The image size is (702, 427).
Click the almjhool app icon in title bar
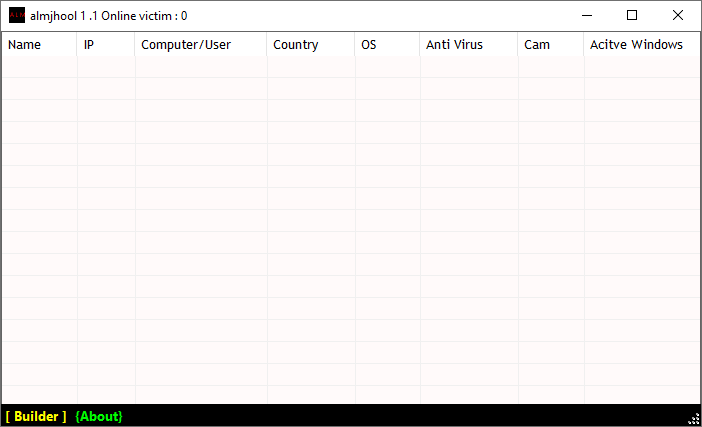16,16
